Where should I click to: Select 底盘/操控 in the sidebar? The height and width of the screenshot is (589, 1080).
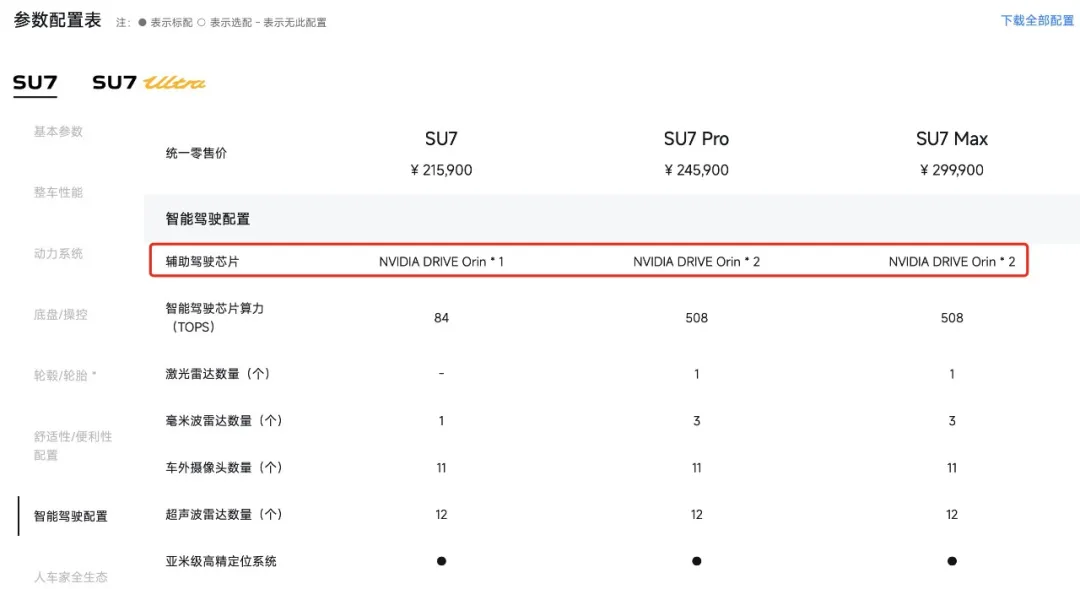pyautogui.click(x=60, y=314)
